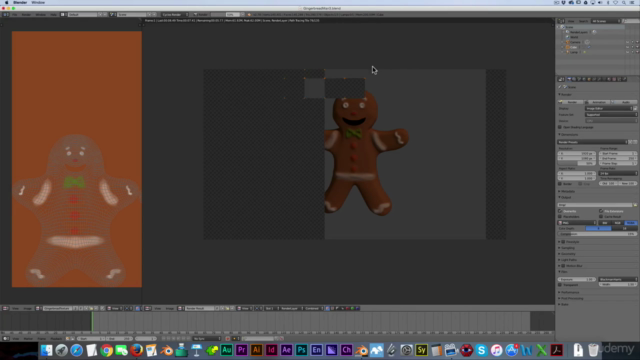The width and height of the screenshot is (640, 360).
Task: Click the output file path field
Action: (x=595, y=205)
